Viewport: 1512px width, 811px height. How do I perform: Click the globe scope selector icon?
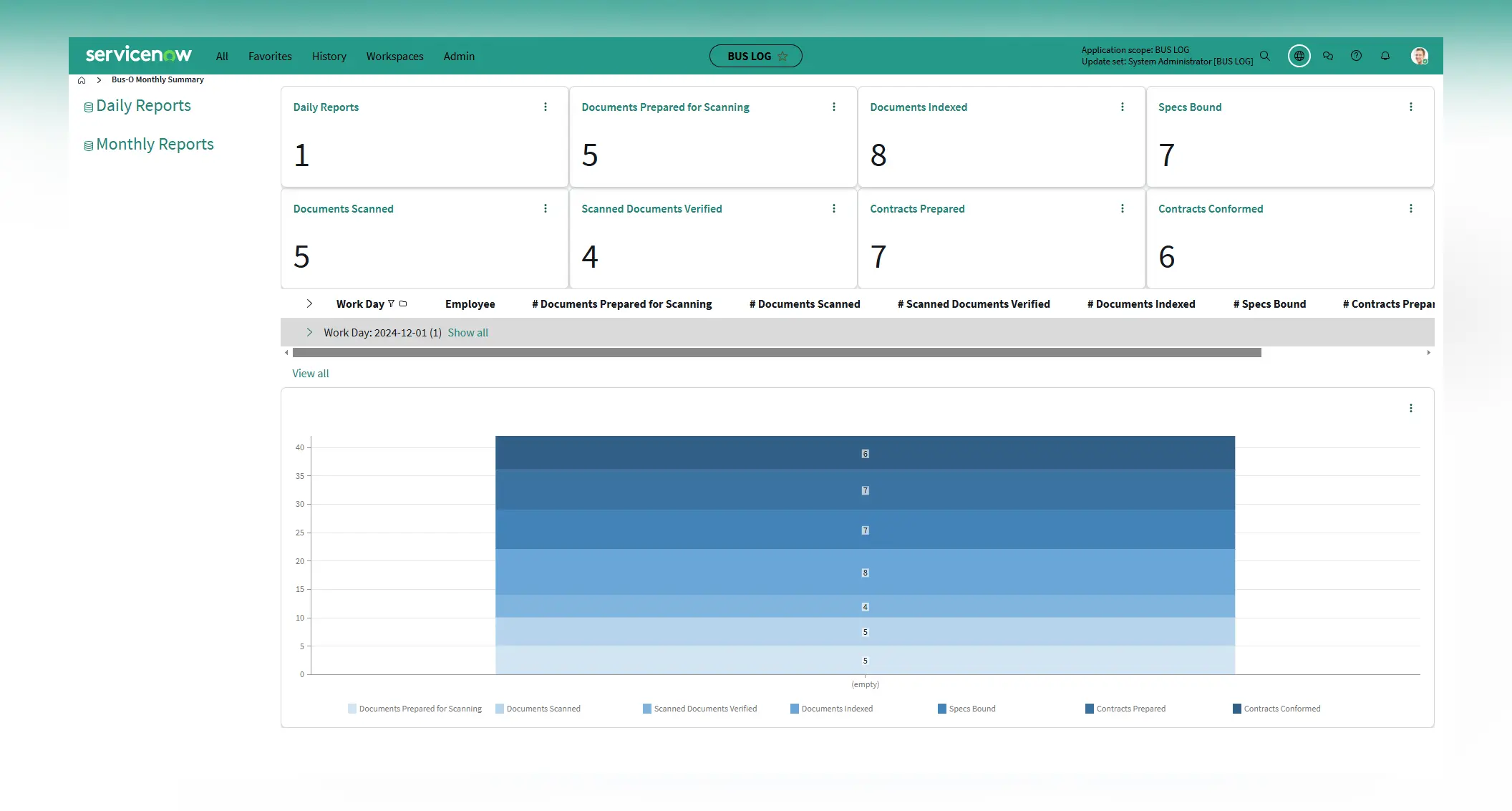pos(1299,56)
